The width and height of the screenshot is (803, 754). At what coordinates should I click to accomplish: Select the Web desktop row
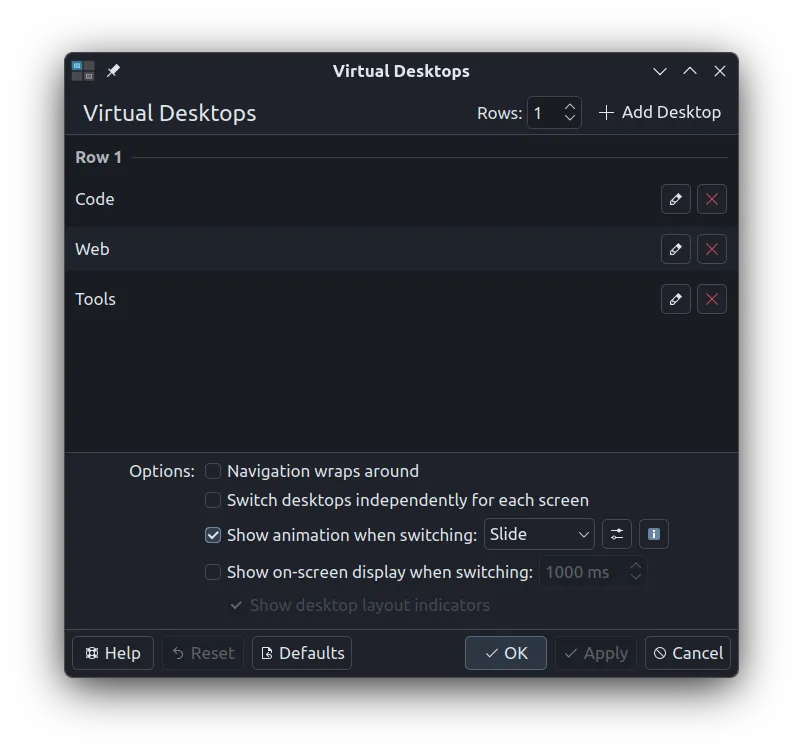pos(401,249)
